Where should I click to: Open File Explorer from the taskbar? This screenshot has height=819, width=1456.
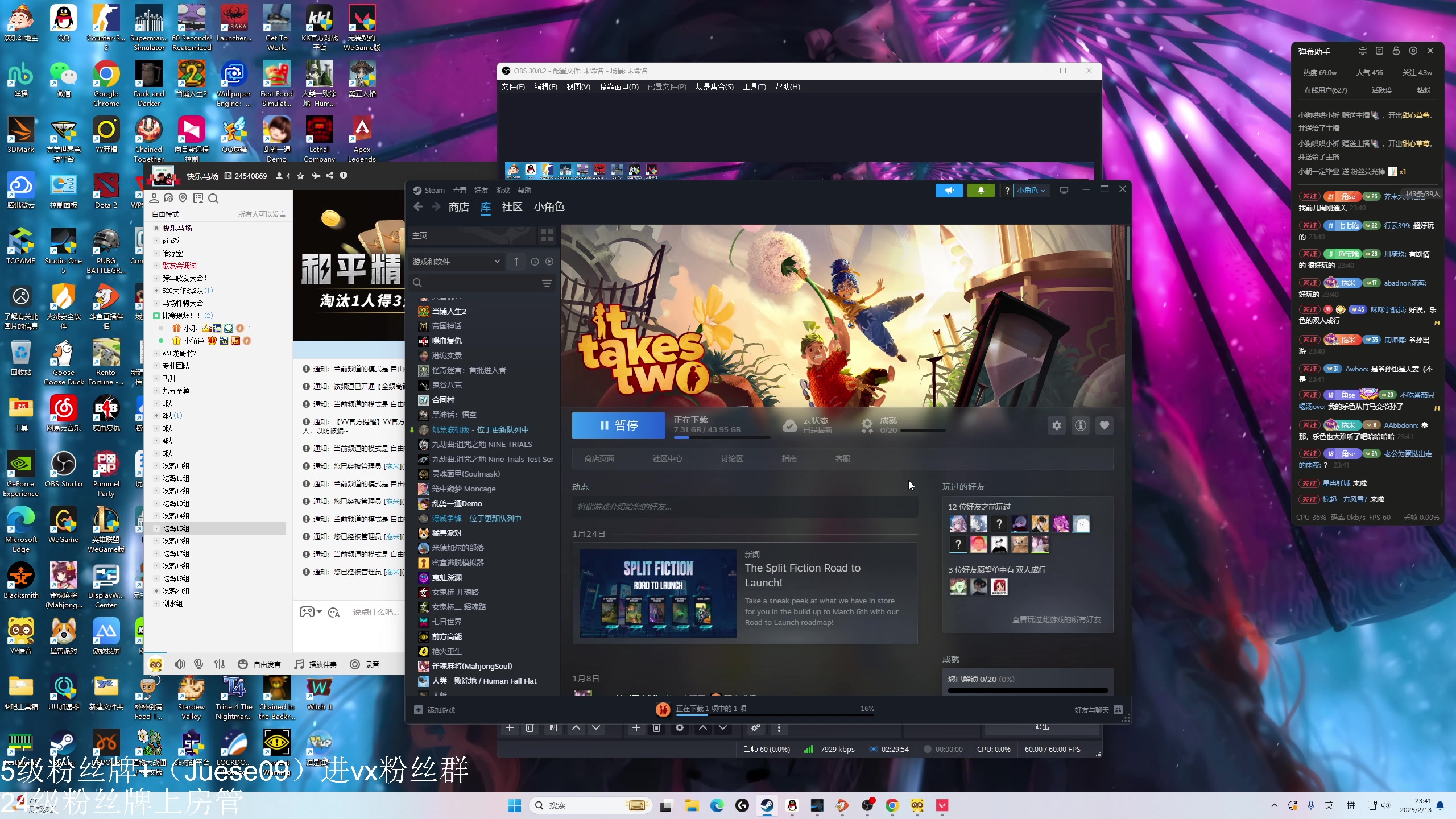[x=692, y=805]
